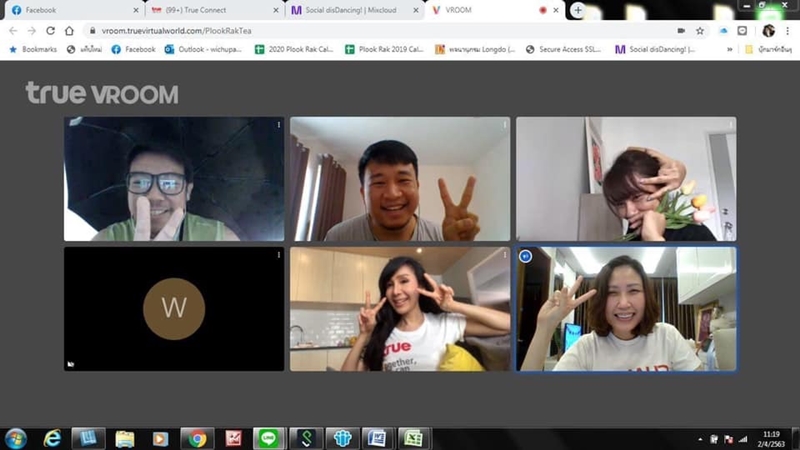Image resolution: width=800 pixels, height=450 pixels.
Task: Click the True VROOM logo
Action: click(102, 94)
